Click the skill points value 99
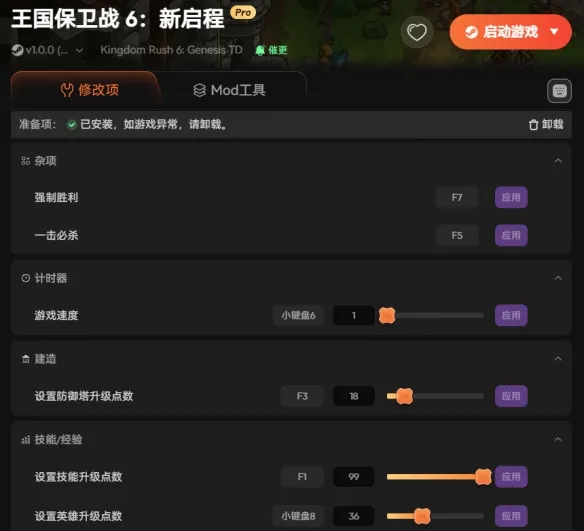Viewport: 584px width, 531px height. (353, 477)
